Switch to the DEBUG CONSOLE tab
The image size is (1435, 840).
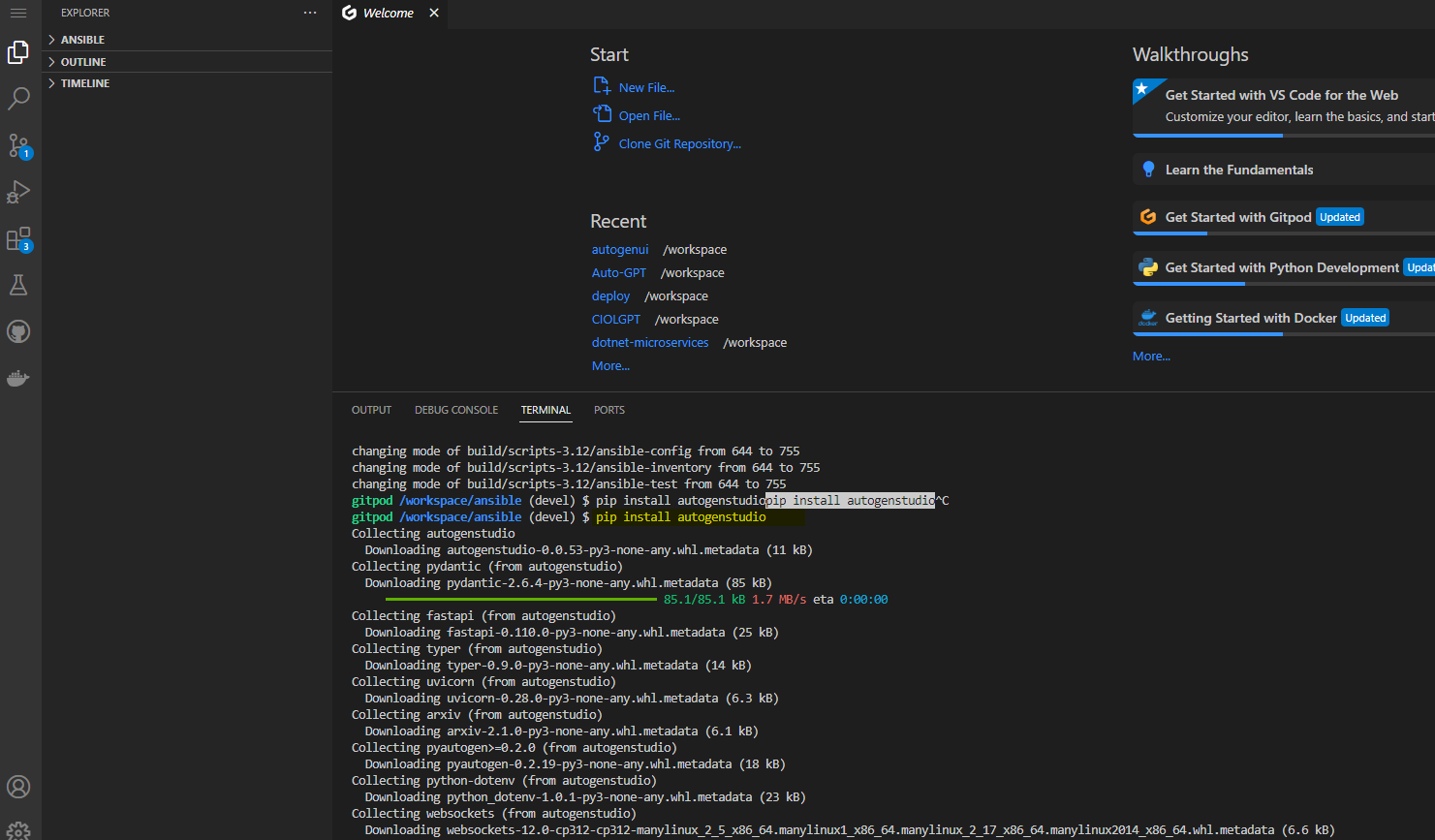[x=456, y=410]
